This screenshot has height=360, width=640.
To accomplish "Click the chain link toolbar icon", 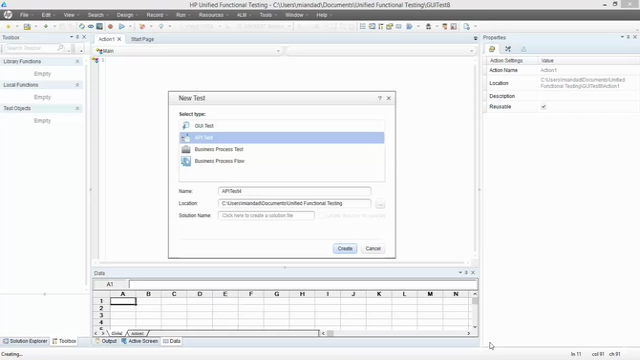I will coord(91,27).
